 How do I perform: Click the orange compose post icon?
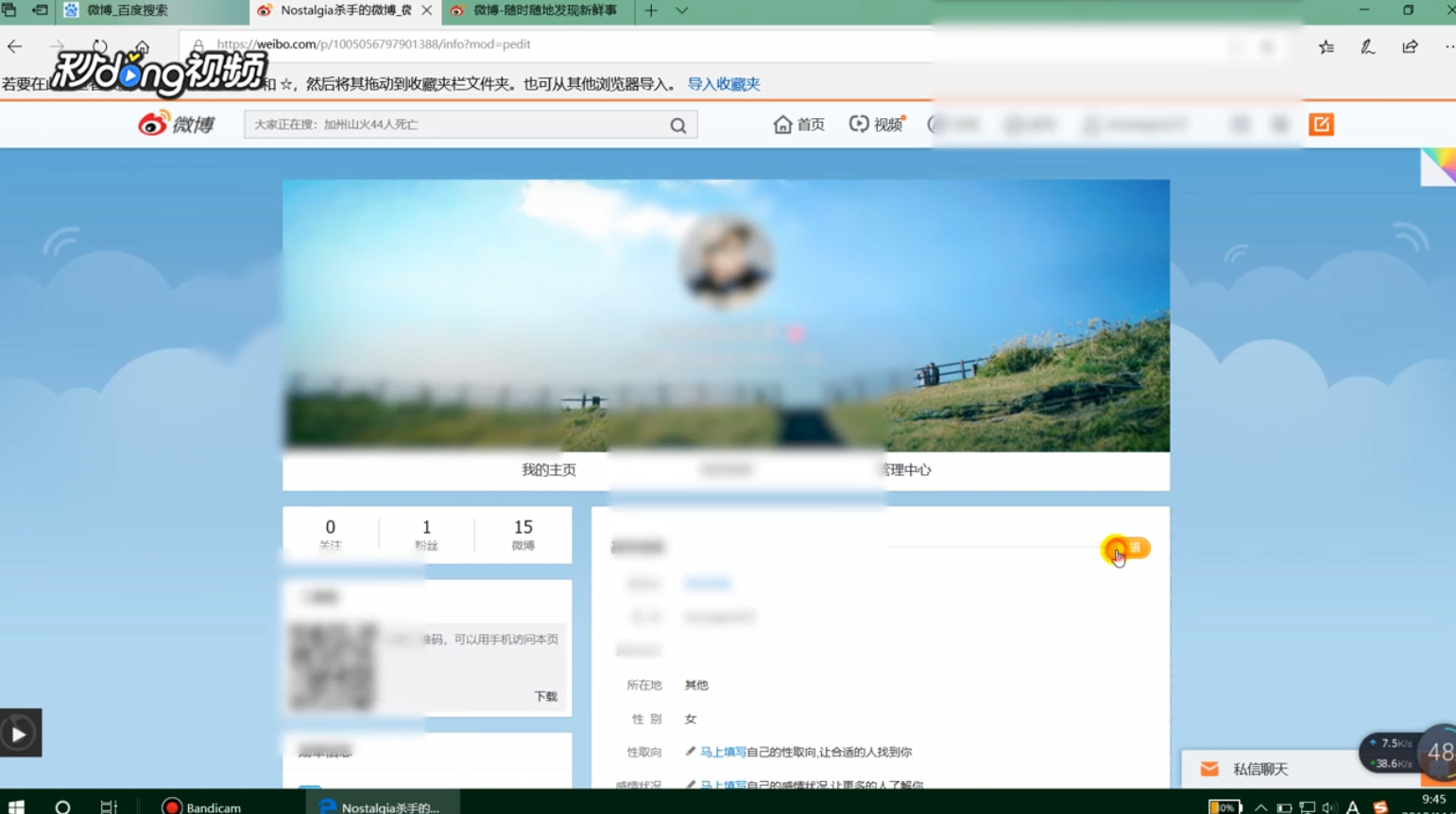[1321, 125]
